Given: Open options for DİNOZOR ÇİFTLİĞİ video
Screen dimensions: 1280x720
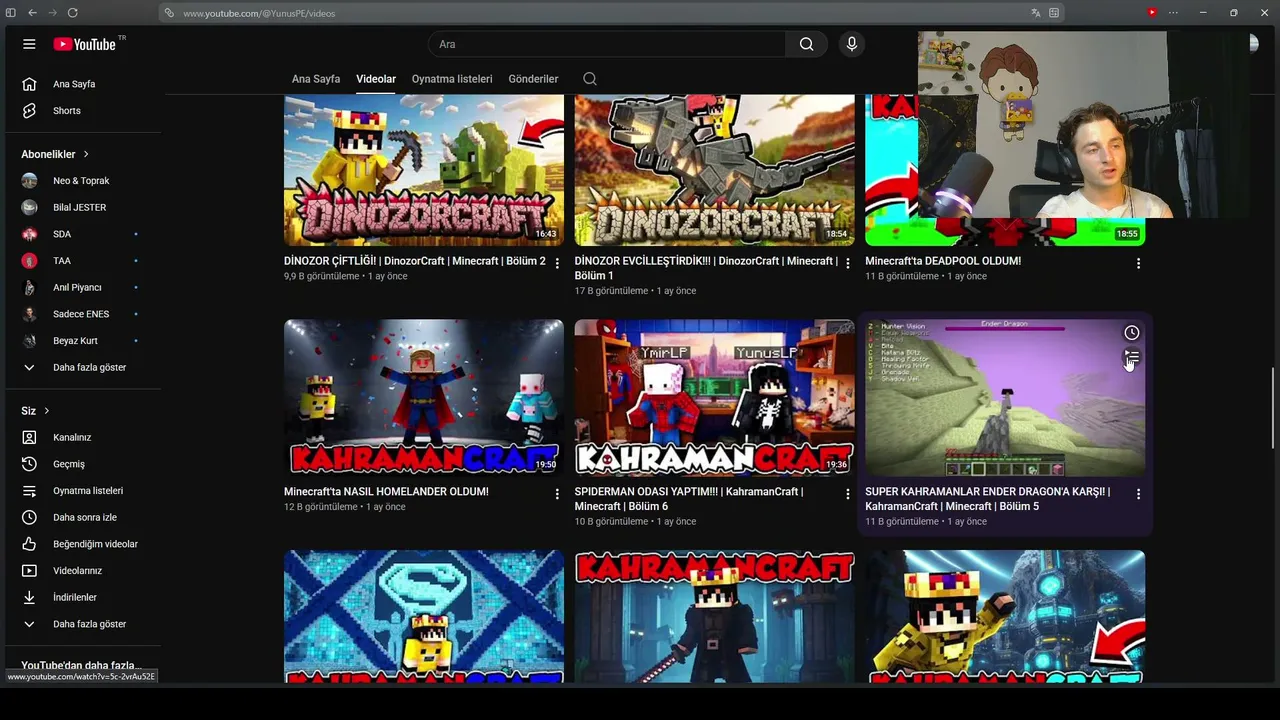Looking at the screenshot, I should click(557, 264).
